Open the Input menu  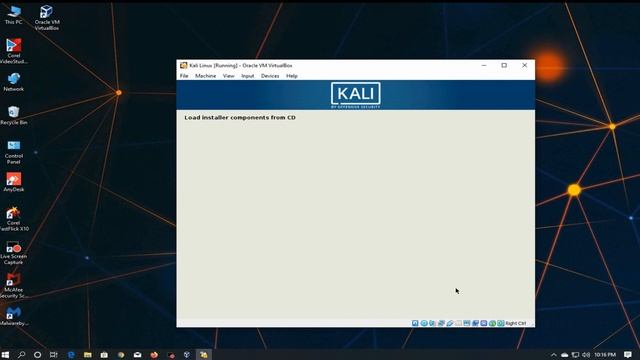pyautogui.click(x=247, y=76)
